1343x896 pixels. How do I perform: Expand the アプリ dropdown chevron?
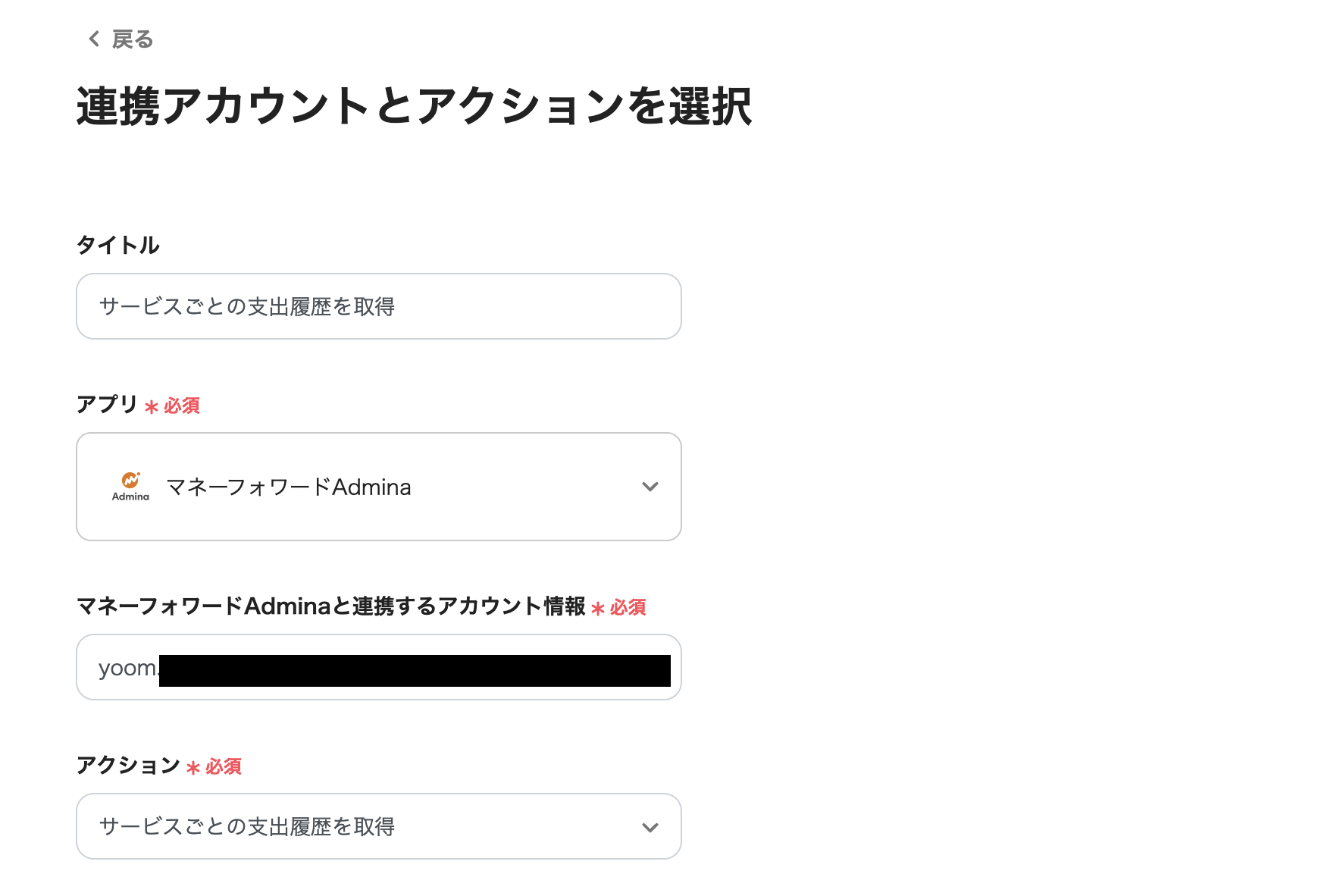(x=650, y=487)
